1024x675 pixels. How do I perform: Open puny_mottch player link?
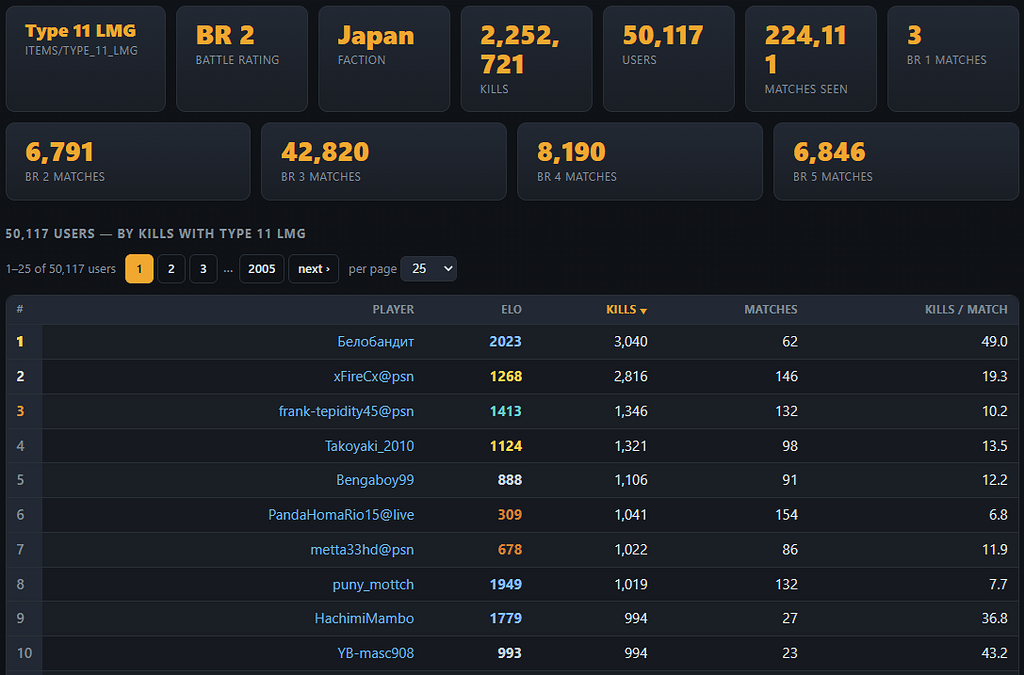click(x=373, y=584)
